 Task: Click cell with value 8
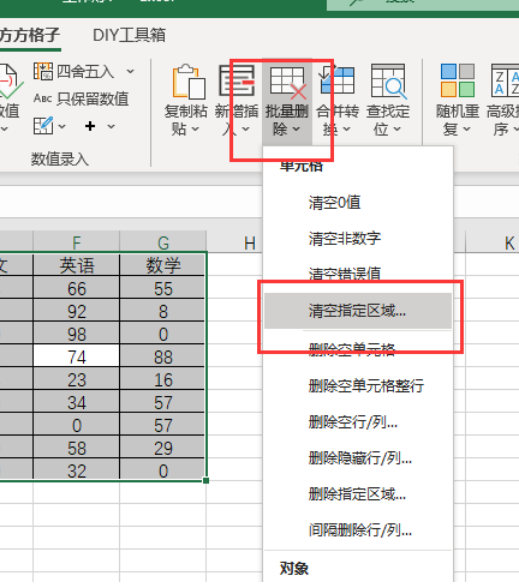(163, 311)
